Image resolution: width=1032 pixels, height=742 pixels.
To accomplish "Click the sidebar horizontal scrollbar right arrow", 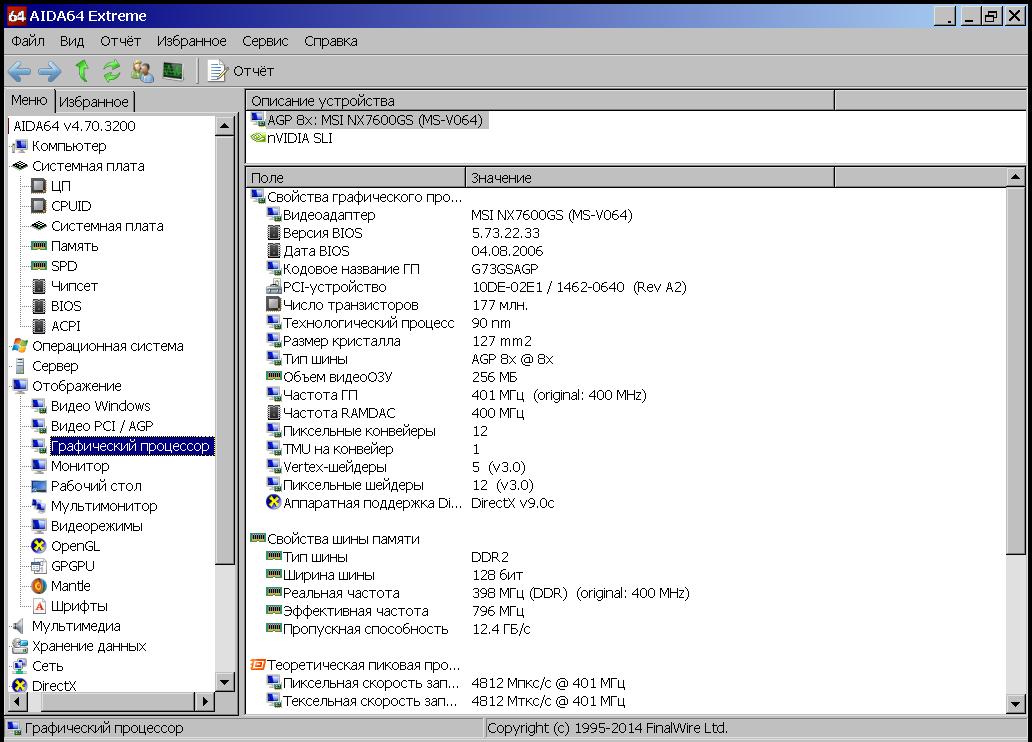I will click(x=207, y=701).
